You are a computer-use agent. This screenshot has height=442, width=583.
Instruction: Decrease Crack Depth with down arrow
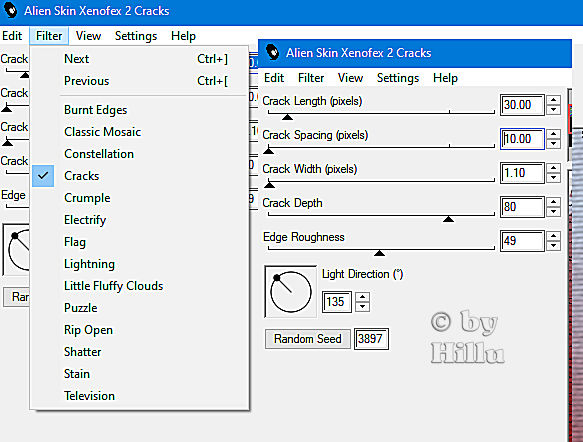554,212
